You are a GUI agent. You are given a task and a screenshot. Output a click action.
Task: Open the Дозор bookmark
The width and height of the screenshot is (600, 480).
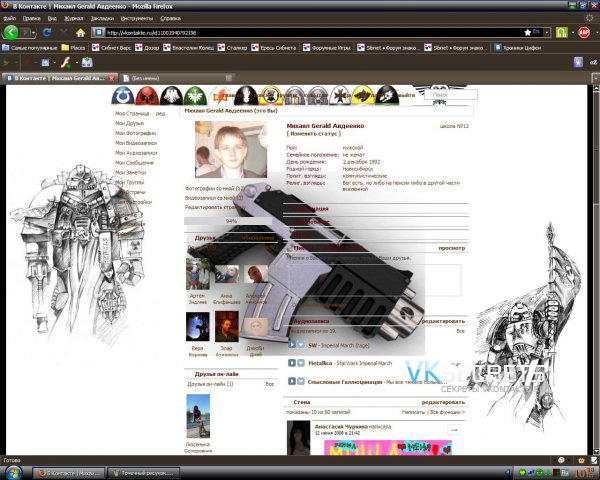[147, 48]
